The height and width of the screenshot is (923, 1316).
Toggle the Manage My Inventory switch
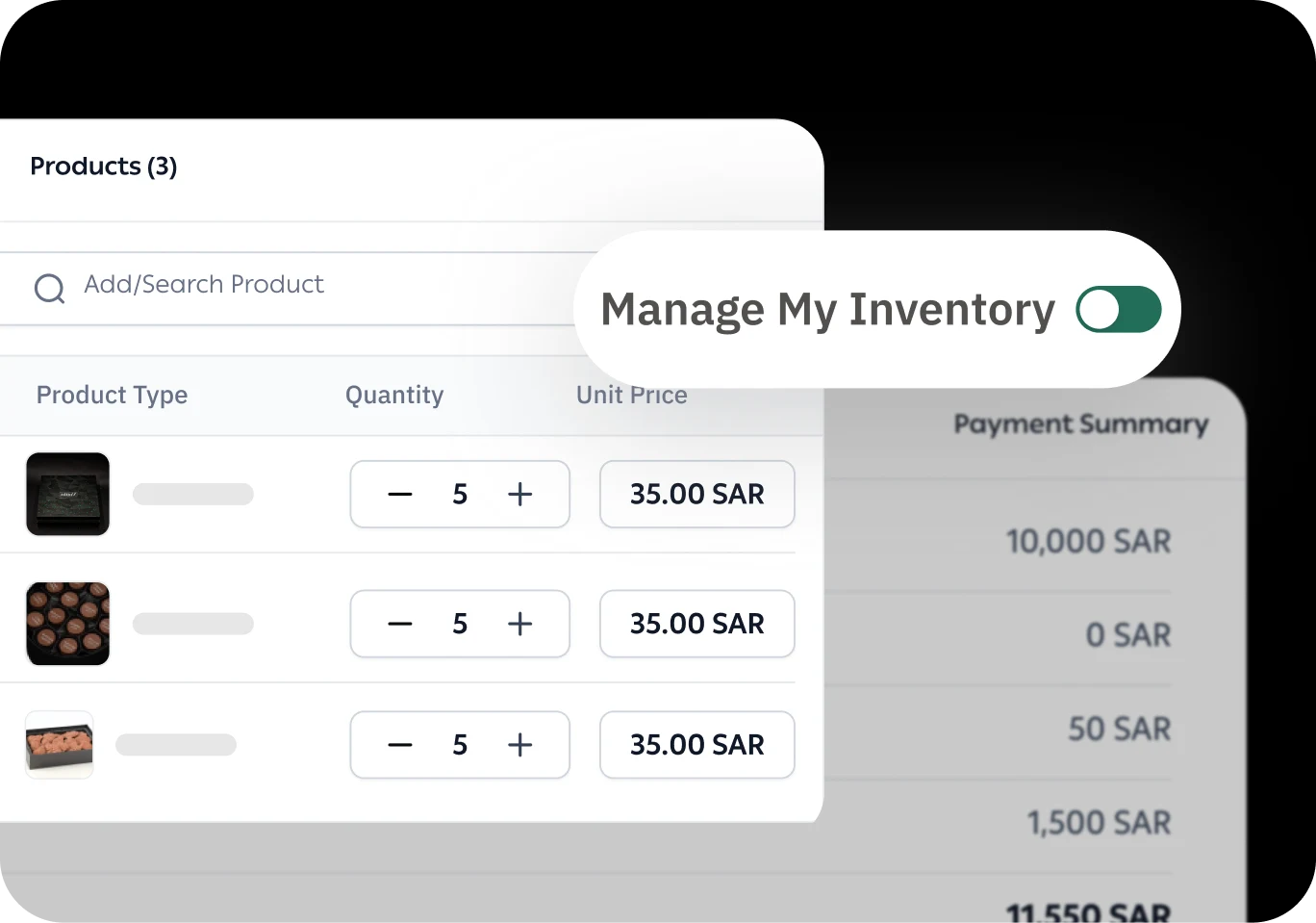(x=1118, y=310)
